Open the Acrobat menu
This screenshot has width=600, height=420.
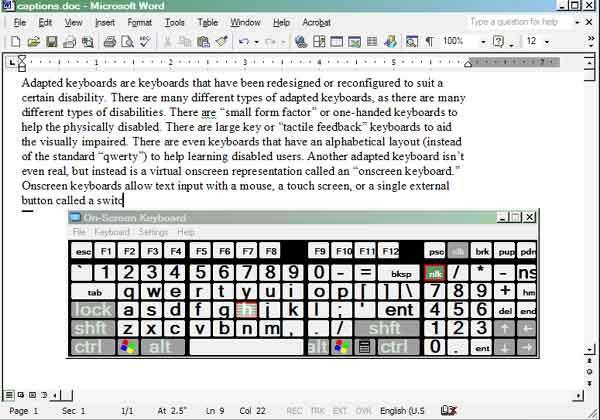point(316,23)
